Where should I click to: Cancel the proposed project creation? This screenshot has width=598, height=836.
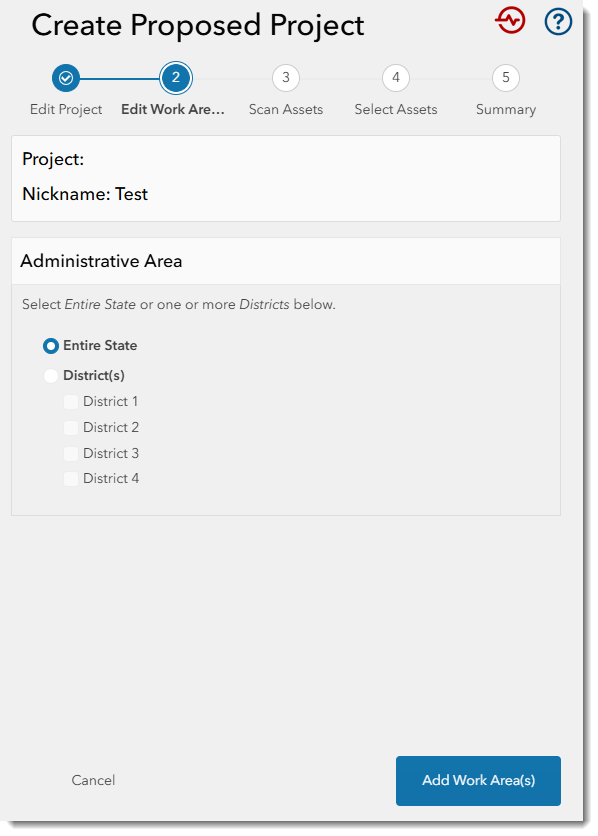point(93,781)
